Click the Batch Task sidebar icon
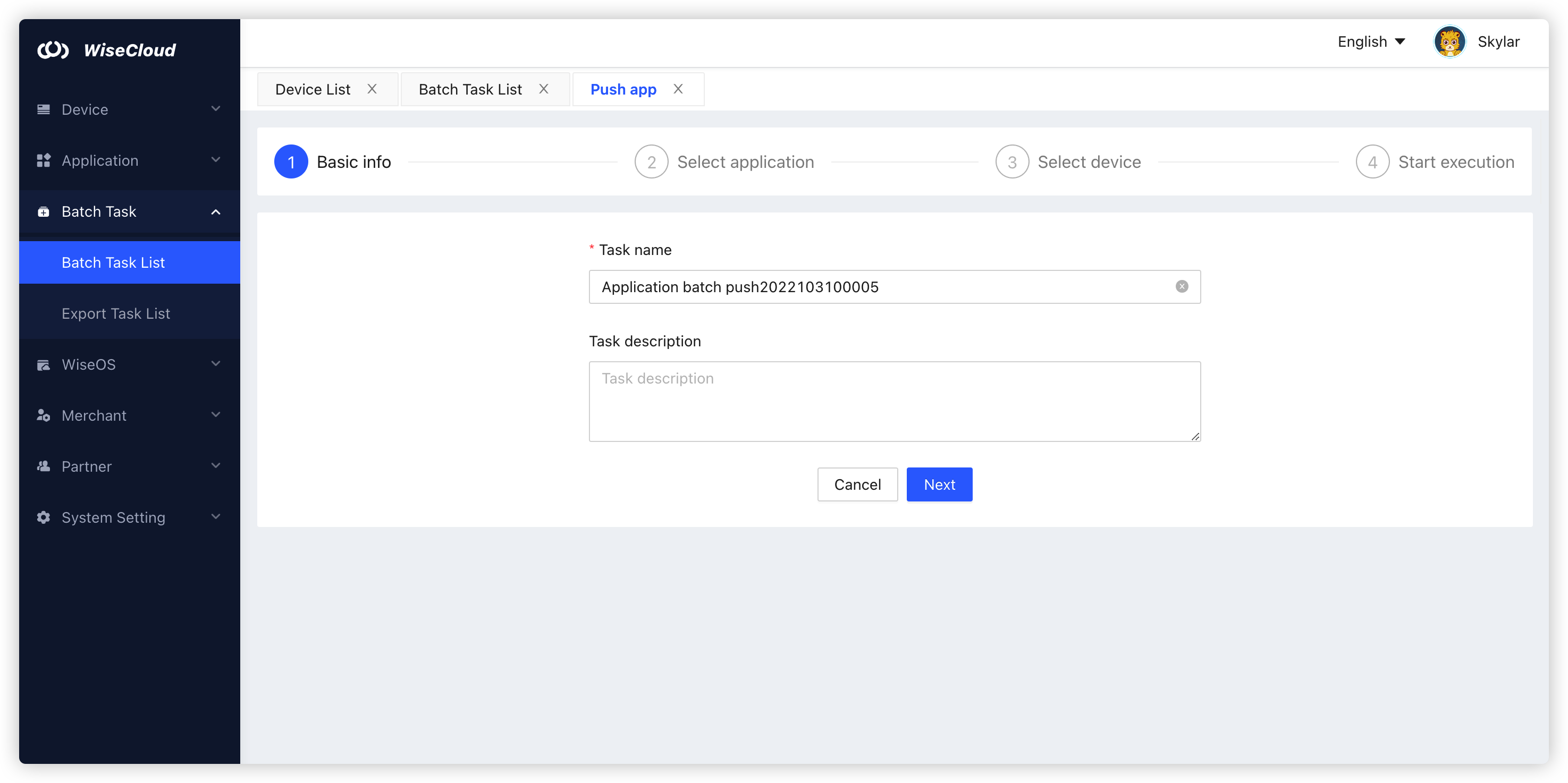The image size is (1568, 783). [43, 211]
